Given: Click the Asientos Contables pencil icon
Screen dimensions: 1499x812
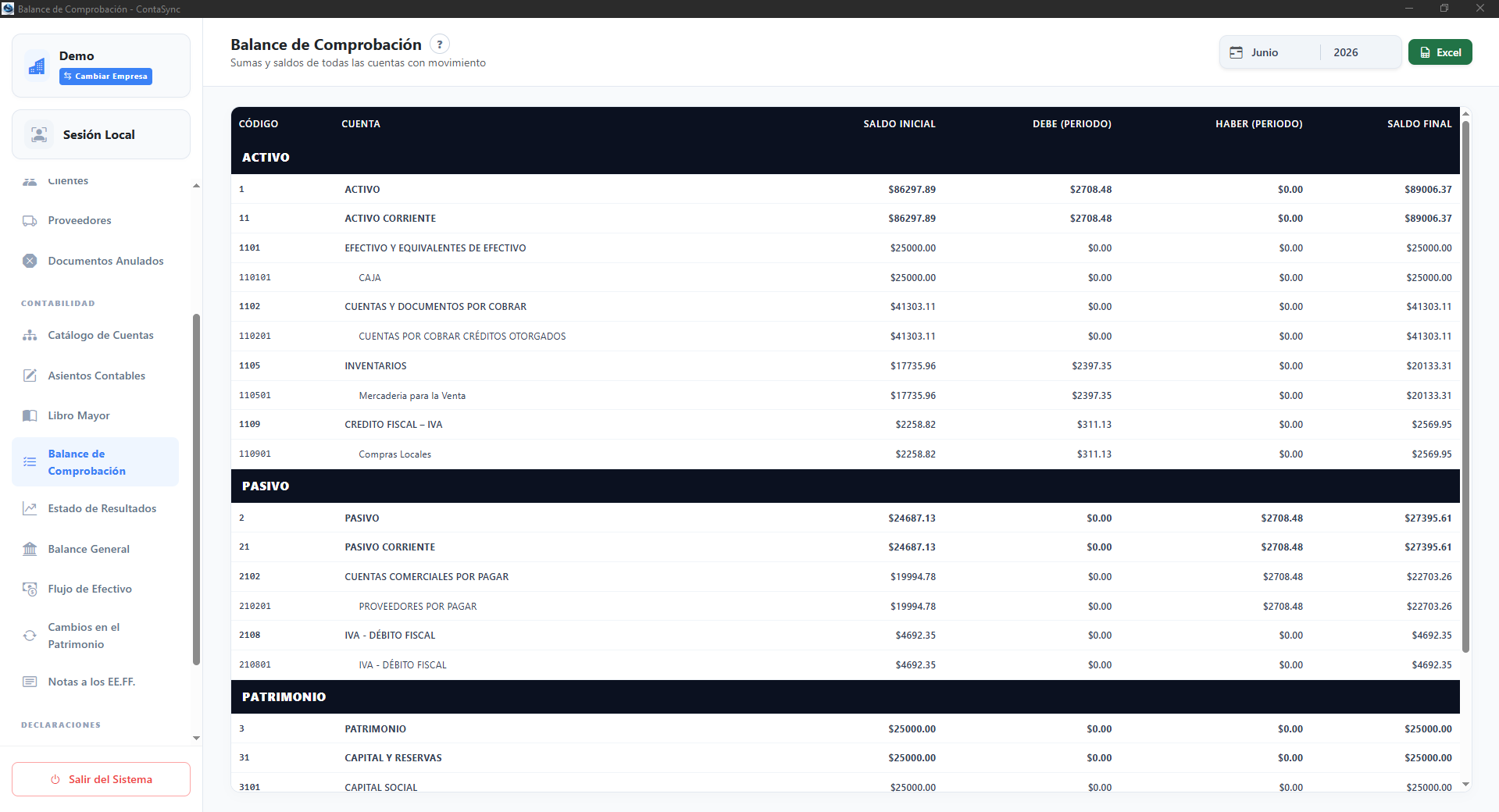Looking at the screenshot, I should [x=30, y=376].
